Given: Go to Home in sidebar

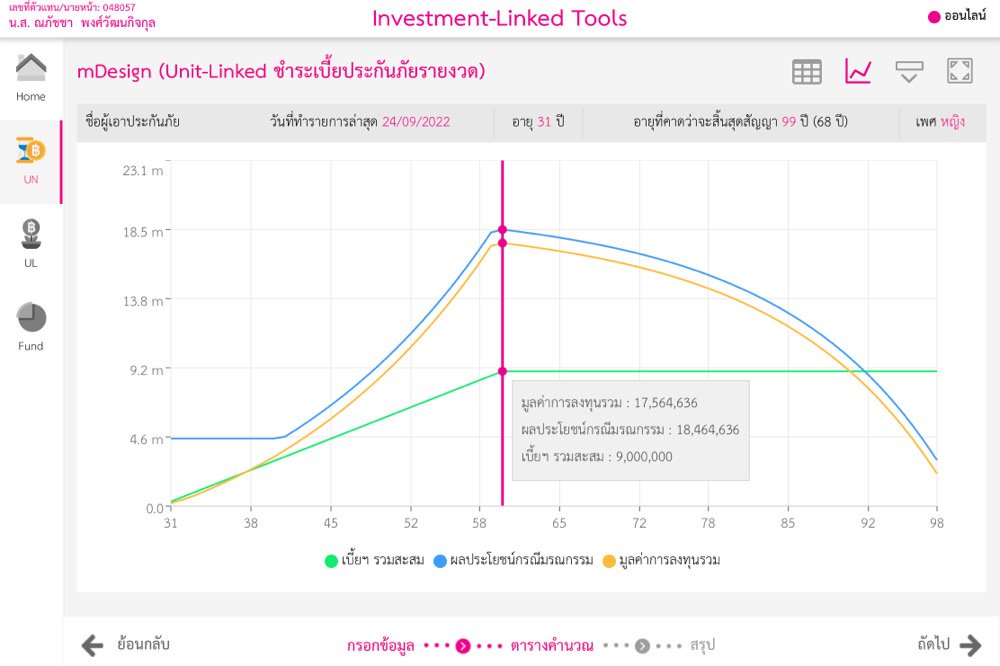Looking at the screenshot, I should [31, 78].
